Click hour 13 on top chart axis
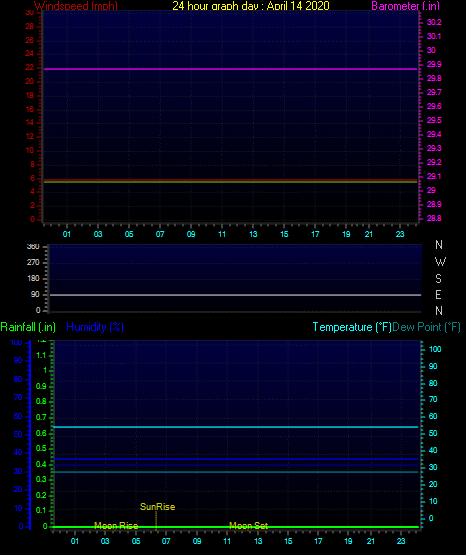 pos(253,234)
